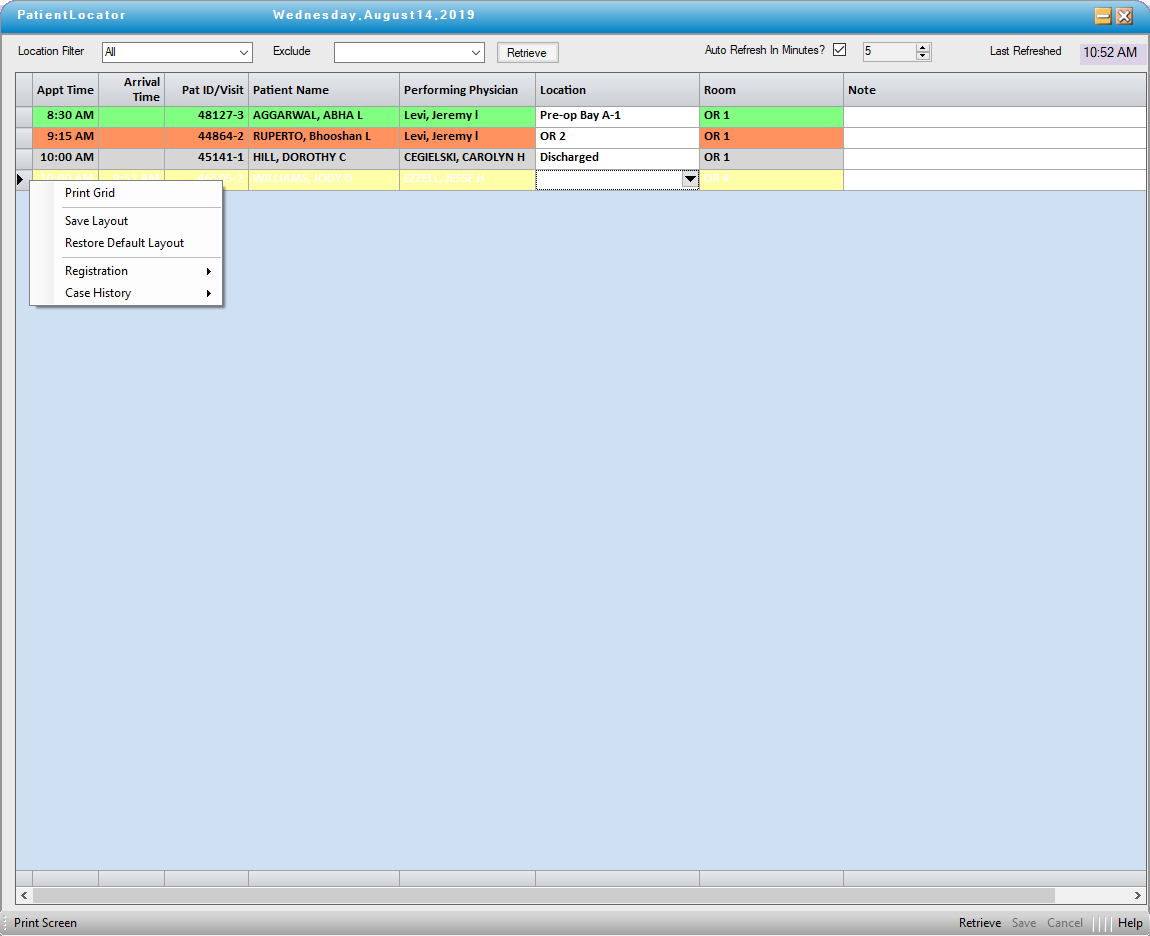
Task: Open the Exclude dropdown list
Action: (x=476, y=52)
